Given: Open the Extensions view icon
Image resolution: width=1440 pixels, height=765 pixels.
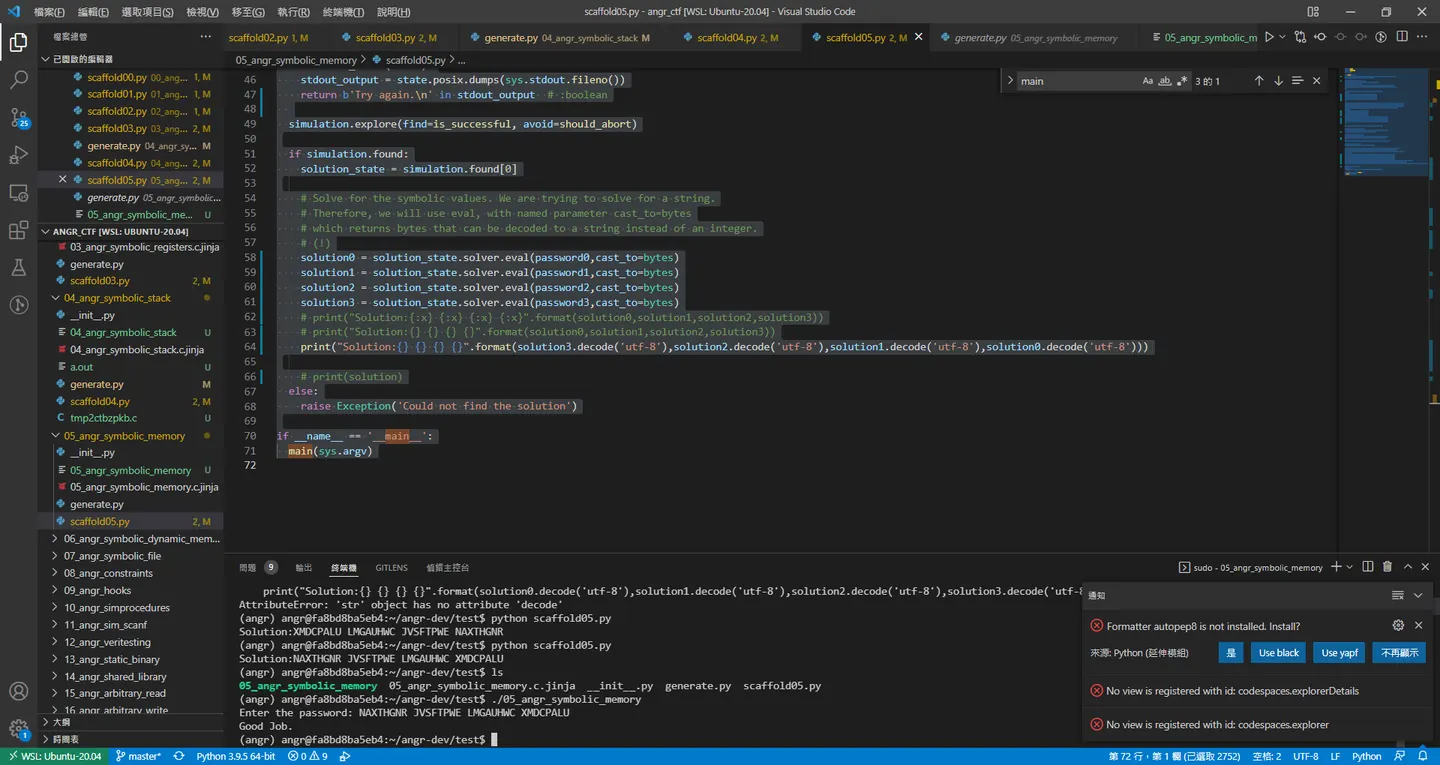Looking at the screenshot, I should (18, 230).
